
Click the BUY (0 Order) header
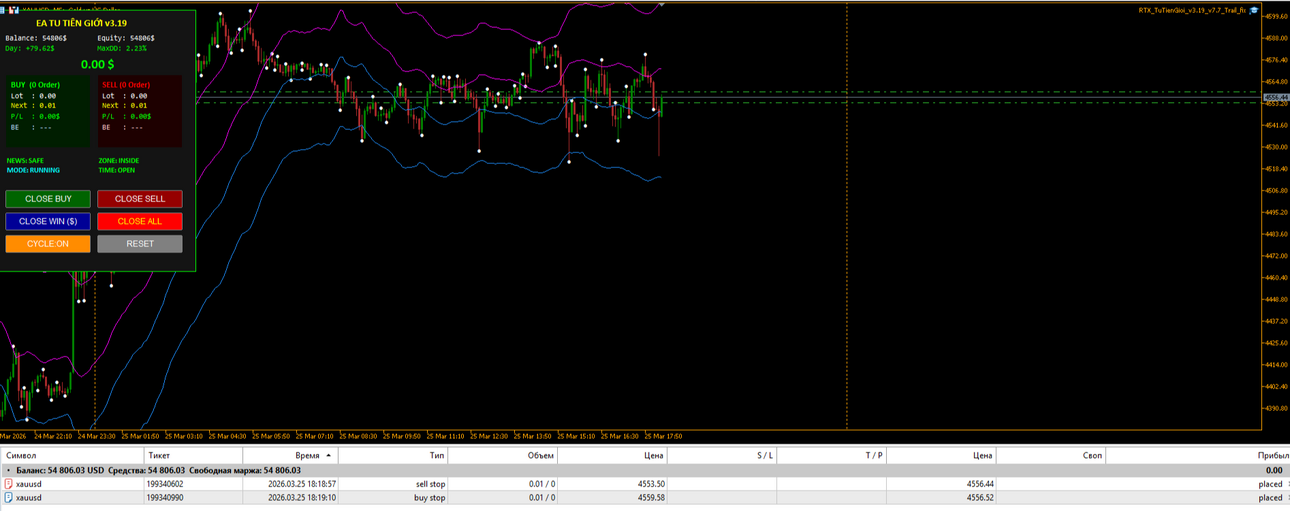coord(38,85)
